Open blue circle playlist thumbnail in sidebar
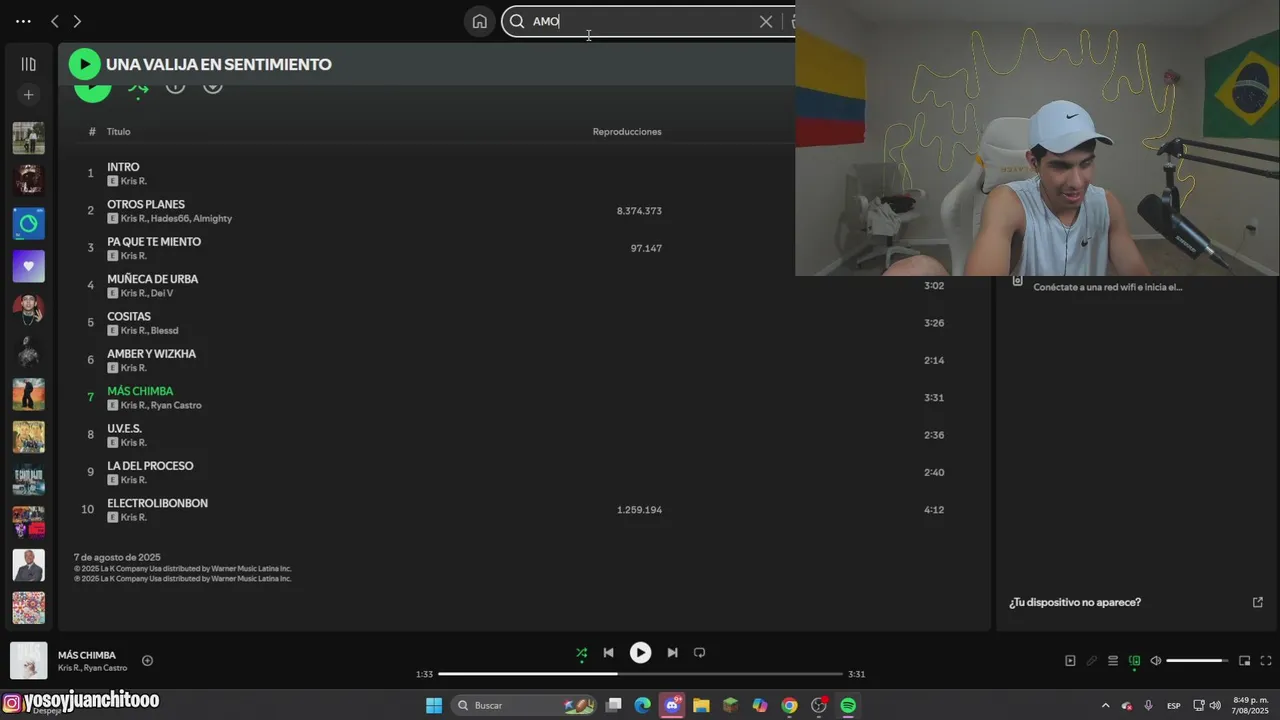The height and width of the screenshot is (720, 1280). pos(28,223)
